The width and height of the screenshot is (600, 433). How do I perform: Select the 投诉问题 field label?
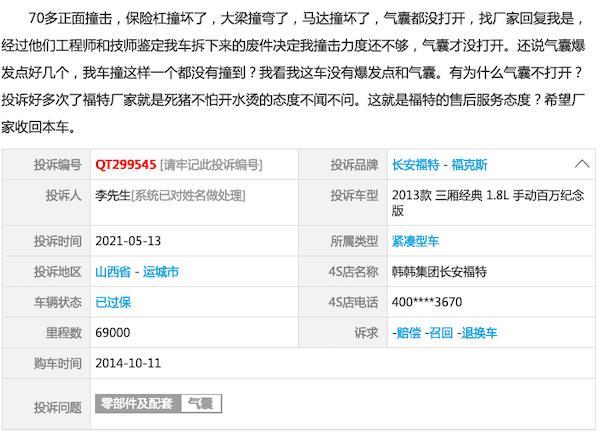tap(58, 407)
